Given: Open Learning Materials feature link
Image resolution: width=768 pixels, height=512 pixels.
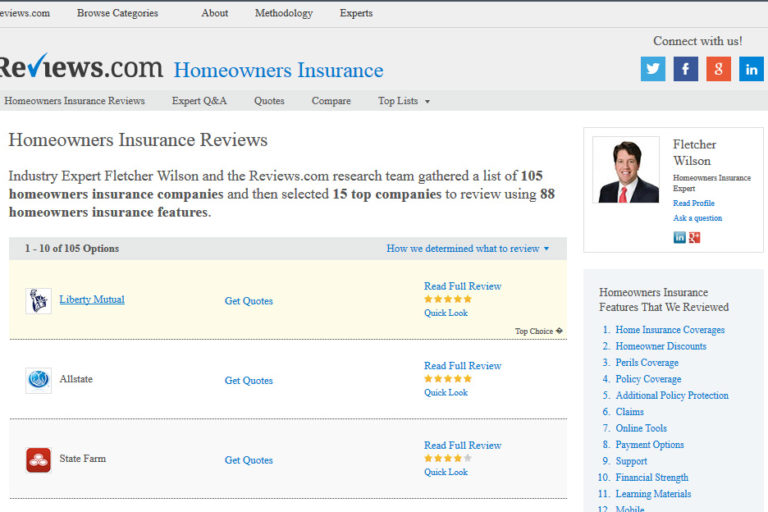Looking at the screenshot, I should tap(653, 494).
